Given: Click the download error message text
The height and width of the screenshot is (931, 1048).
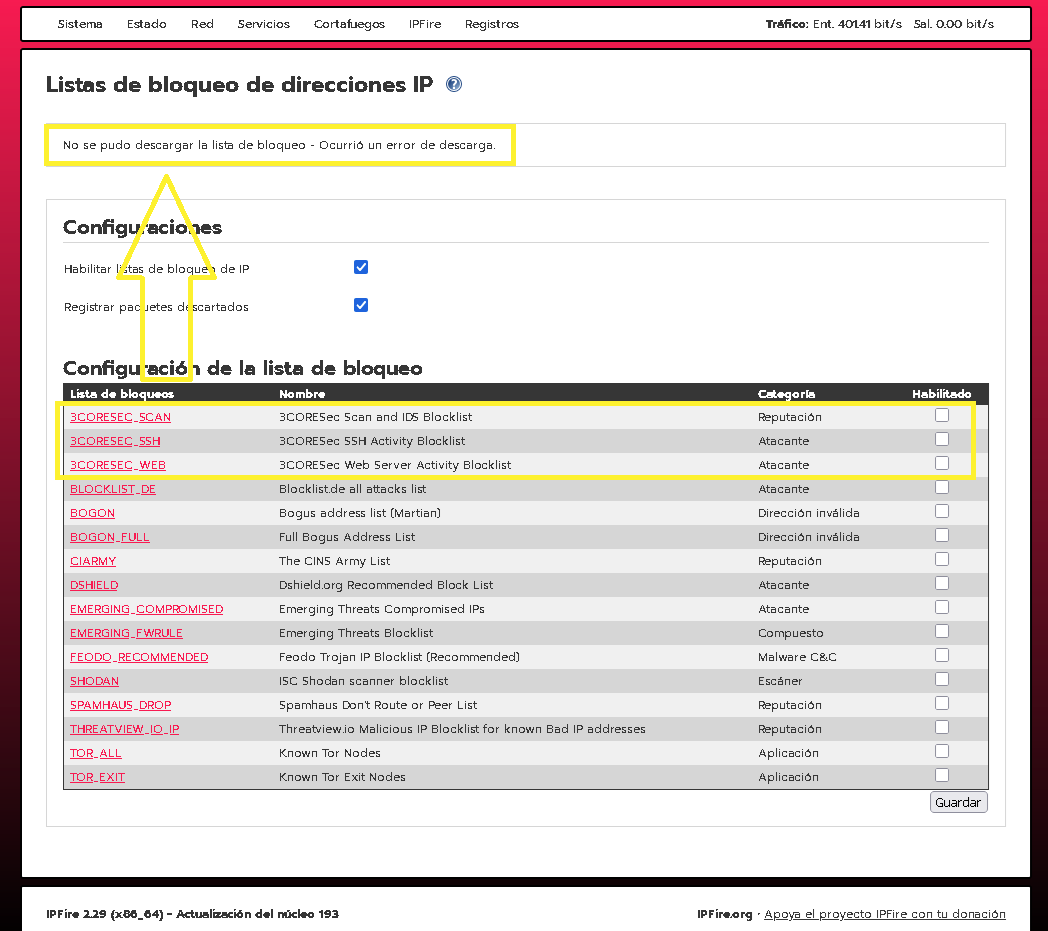Looking at the screenshot, I should (x=279, y=145).
